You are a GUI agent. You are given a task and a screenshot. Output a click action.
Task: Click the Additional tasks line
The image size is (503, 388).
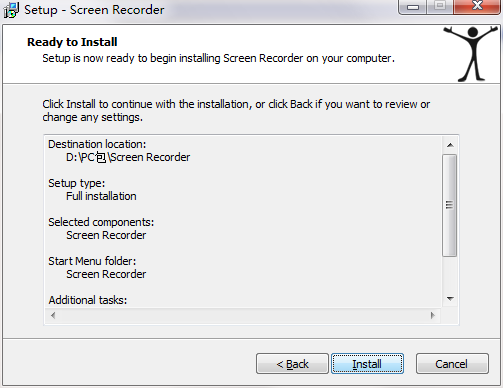pos(88,300)
